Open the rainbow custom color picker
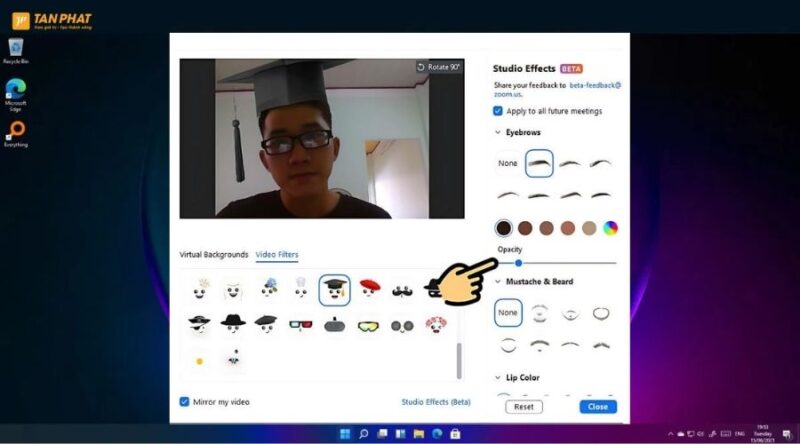The image size is (800, 444). click(610, 228)
